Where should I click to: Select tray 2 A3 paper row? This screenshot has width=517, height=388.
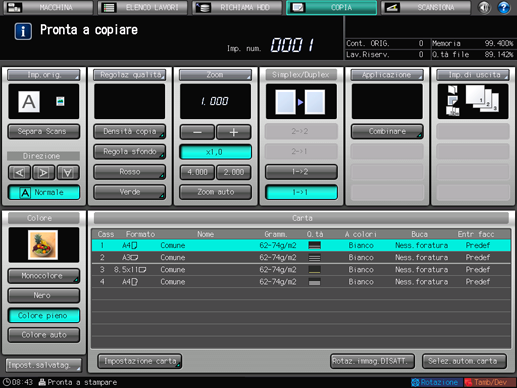click(301, 257)
